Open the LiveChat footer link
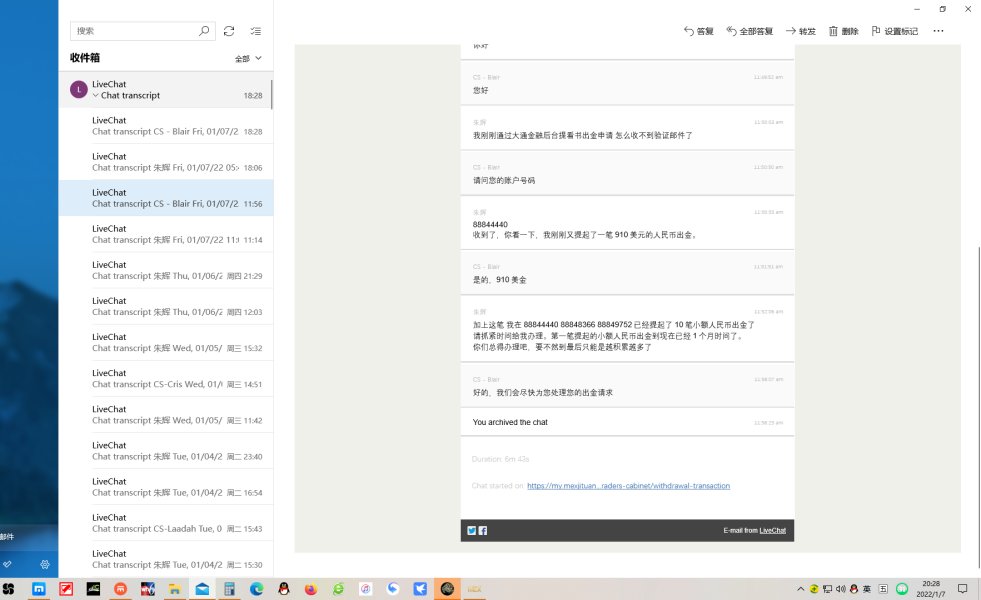 [x=772, y=530]
